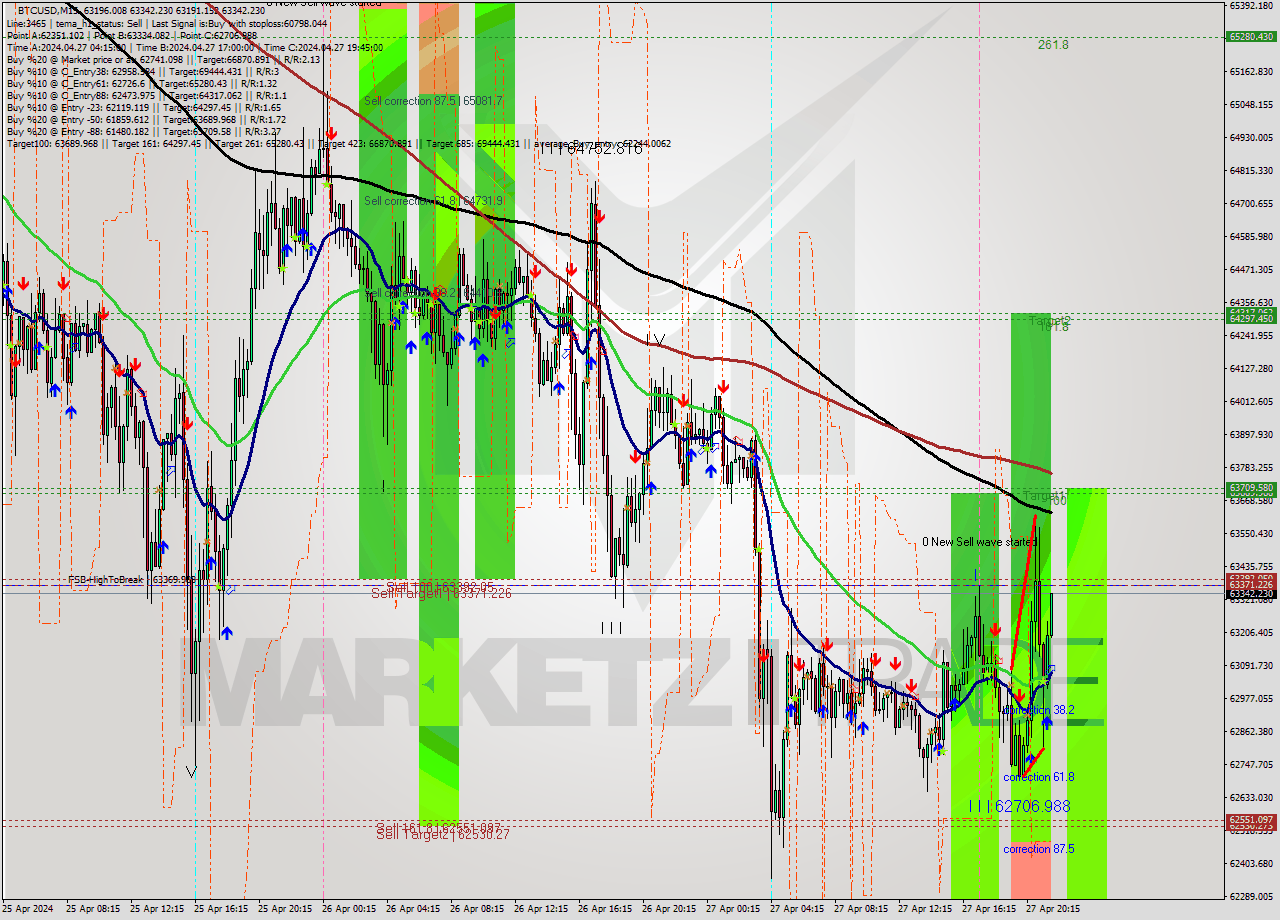This screenshot has height=920, width=1280.
Task: Click the 63897.930 price axis label
Action: (x=1250, y=434)
